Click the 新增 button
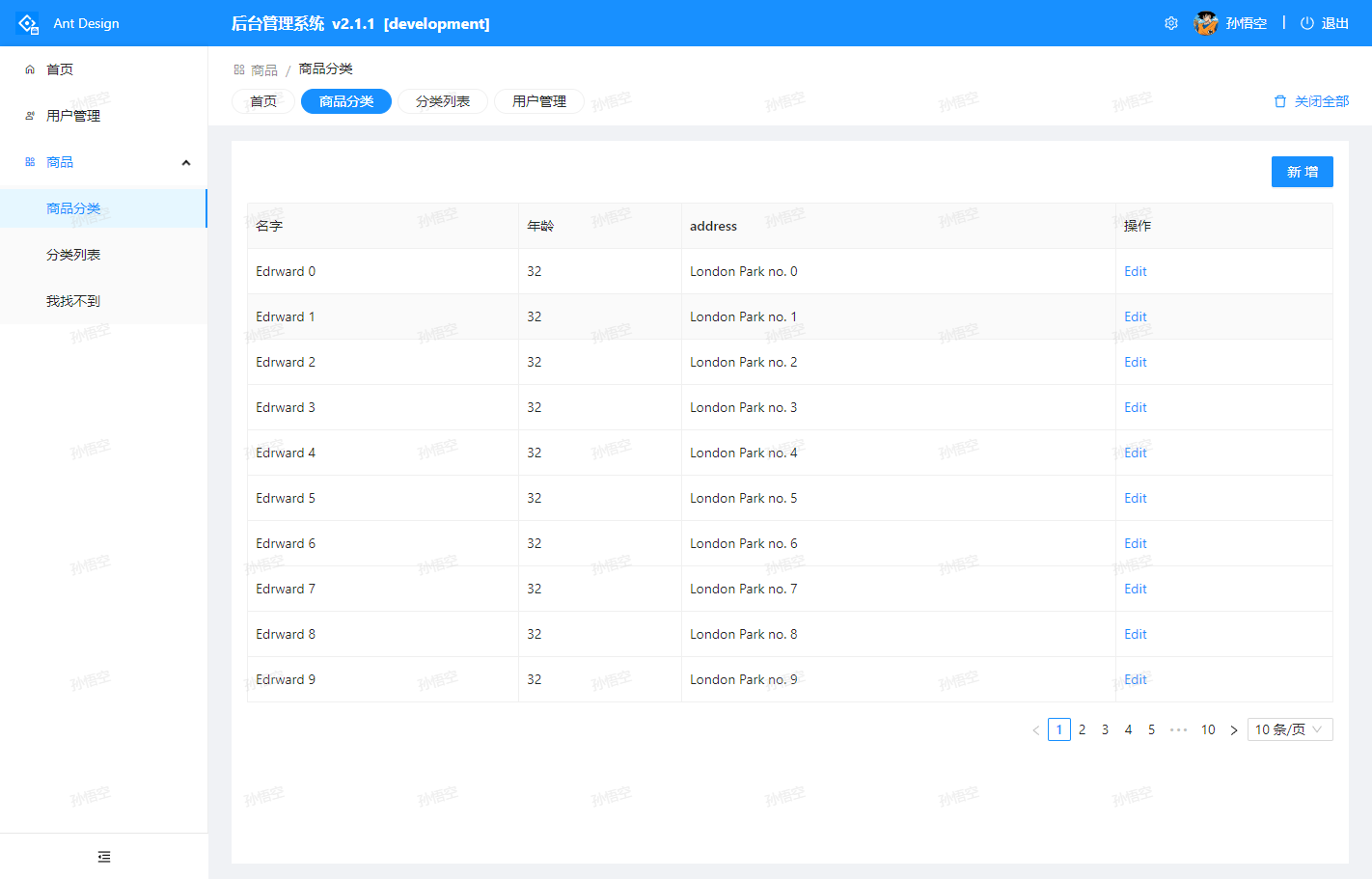Viewport: 1372px width, 879px height. click(x=1303, y=172)
